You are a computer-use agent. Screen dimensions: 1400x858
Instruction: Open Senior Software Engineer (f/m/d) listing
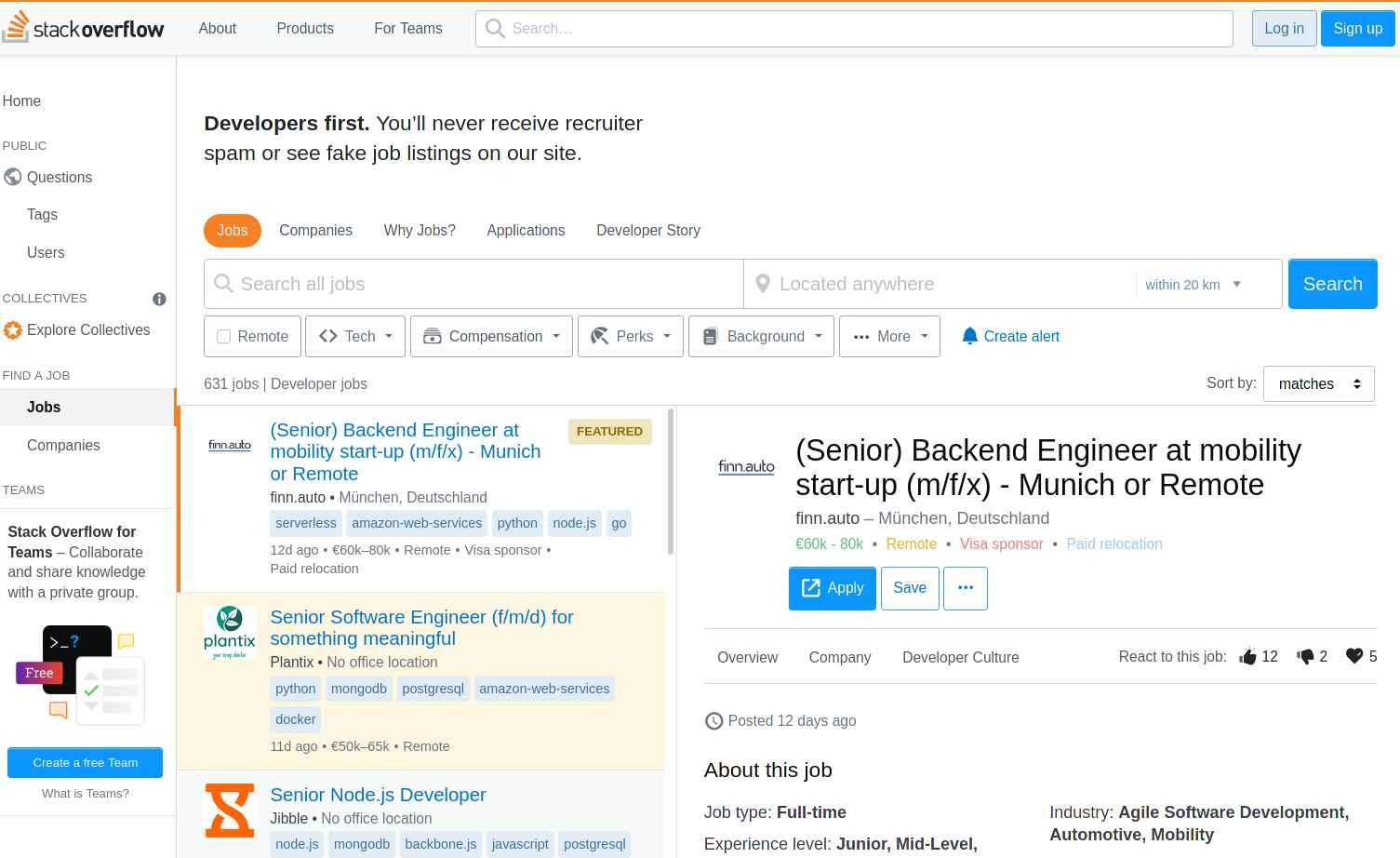[421, 628]
